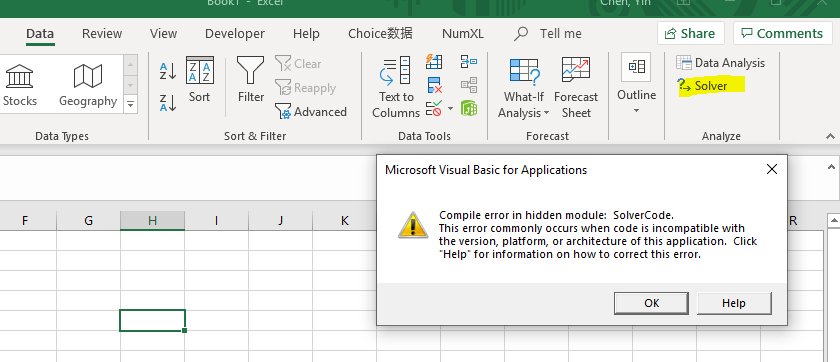The width and height of the screenshot is (840, 362).
Task: Click the Share button
Action: point(691,33)
